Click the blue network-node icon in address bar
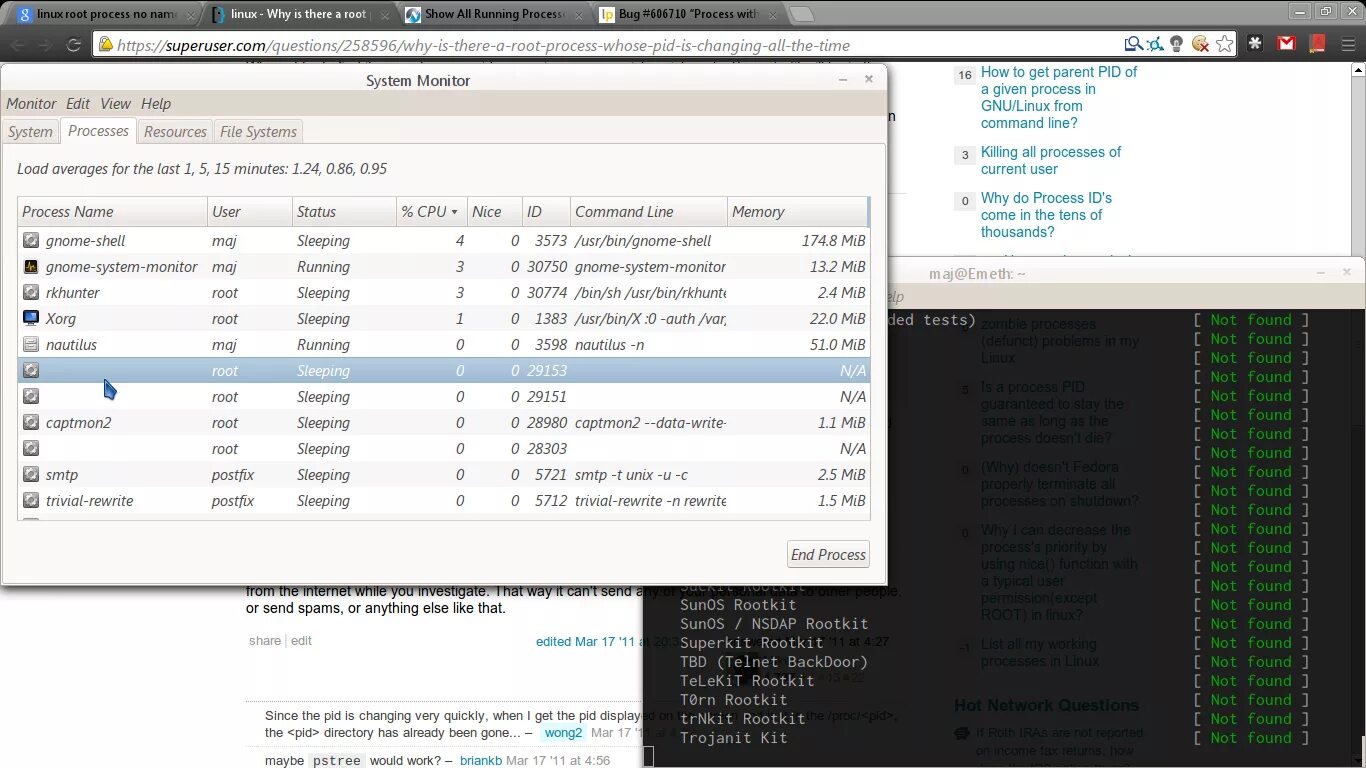This screenshot has height=768, width=1366. tap(1155, 44)
